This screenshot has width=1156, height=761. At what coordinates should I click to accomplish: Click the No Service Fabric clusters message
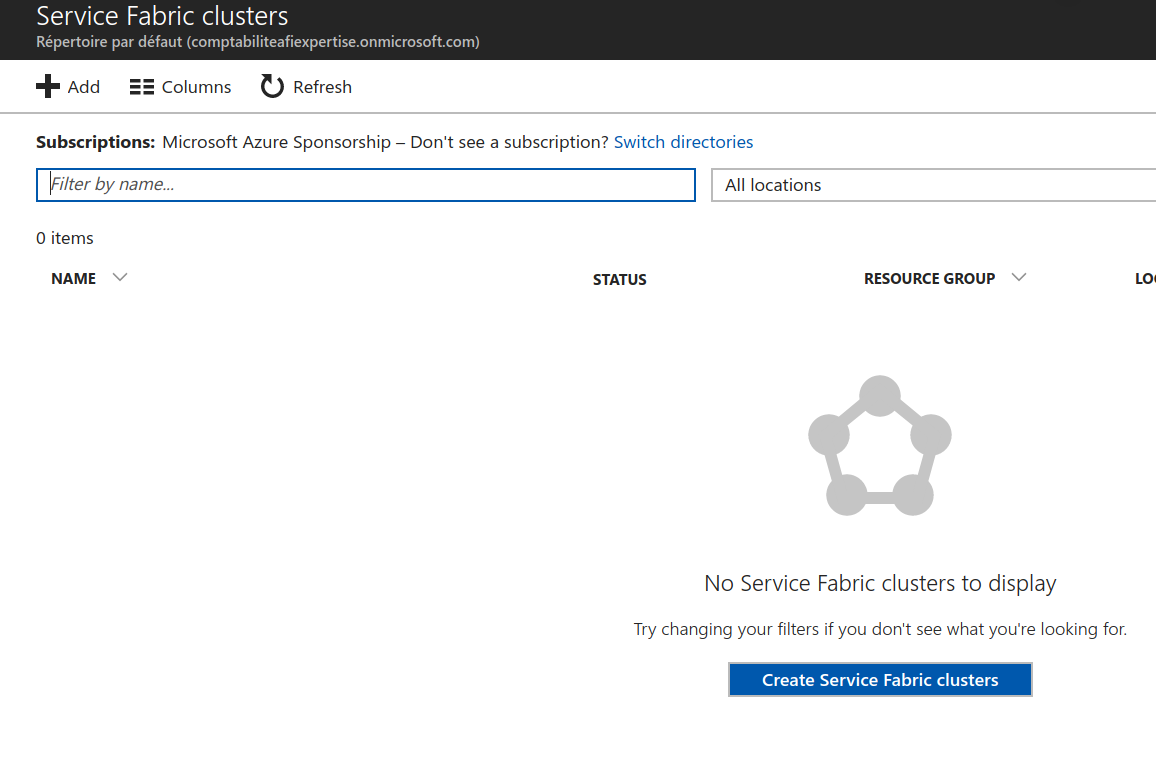tap(880, 583)
